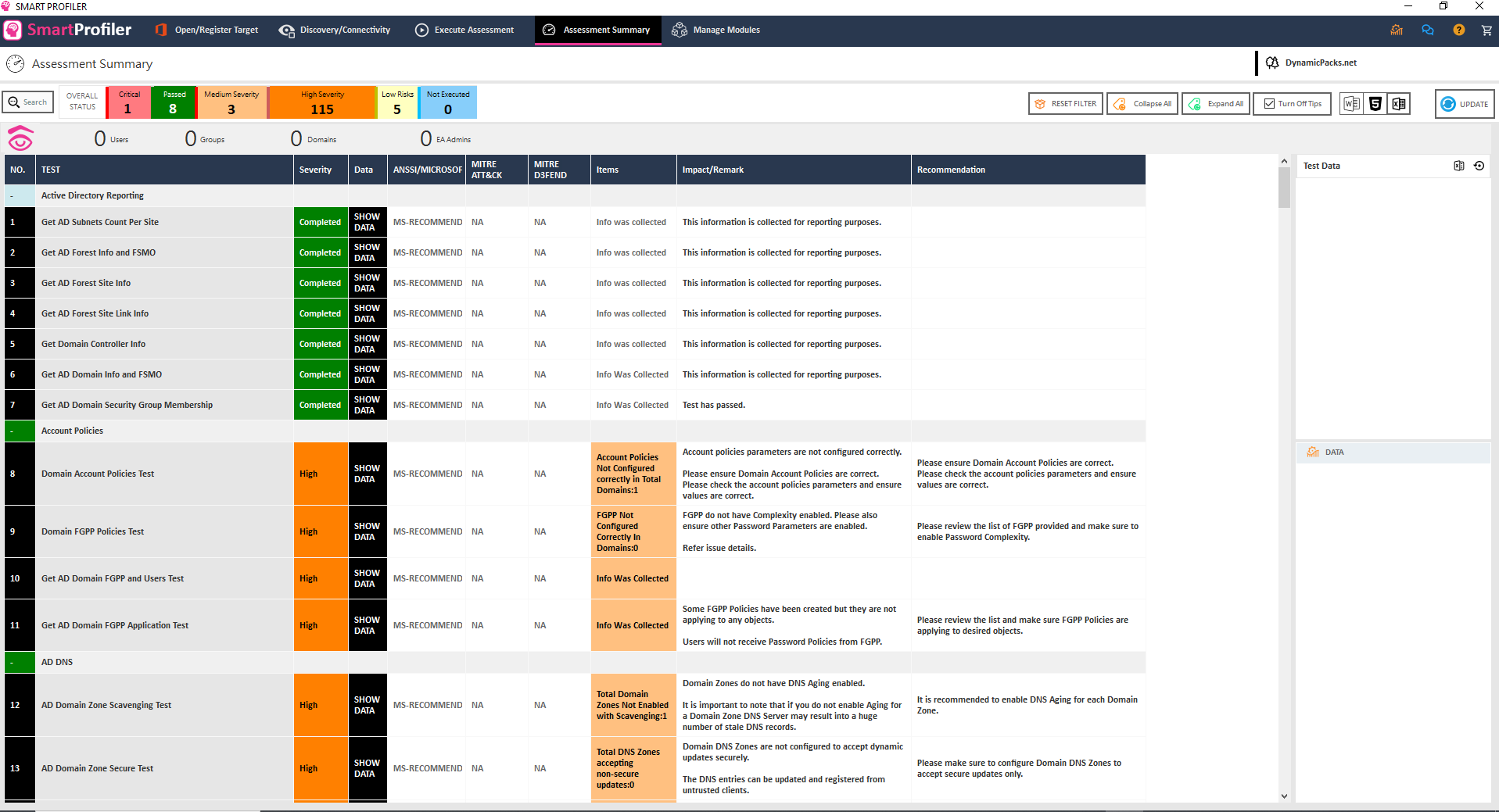The width and height of the screenshot is (1499, 812).
Task: Click the RESET FILTER button
Action: (1065, 104)
